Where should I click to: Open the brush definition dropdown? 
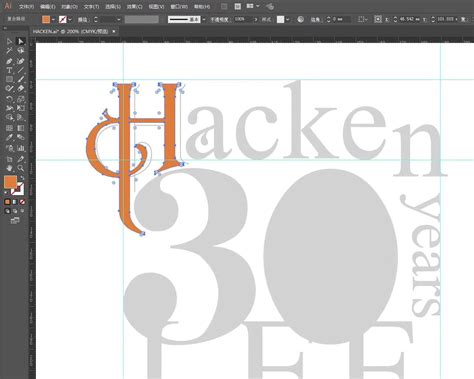[204, 20]
